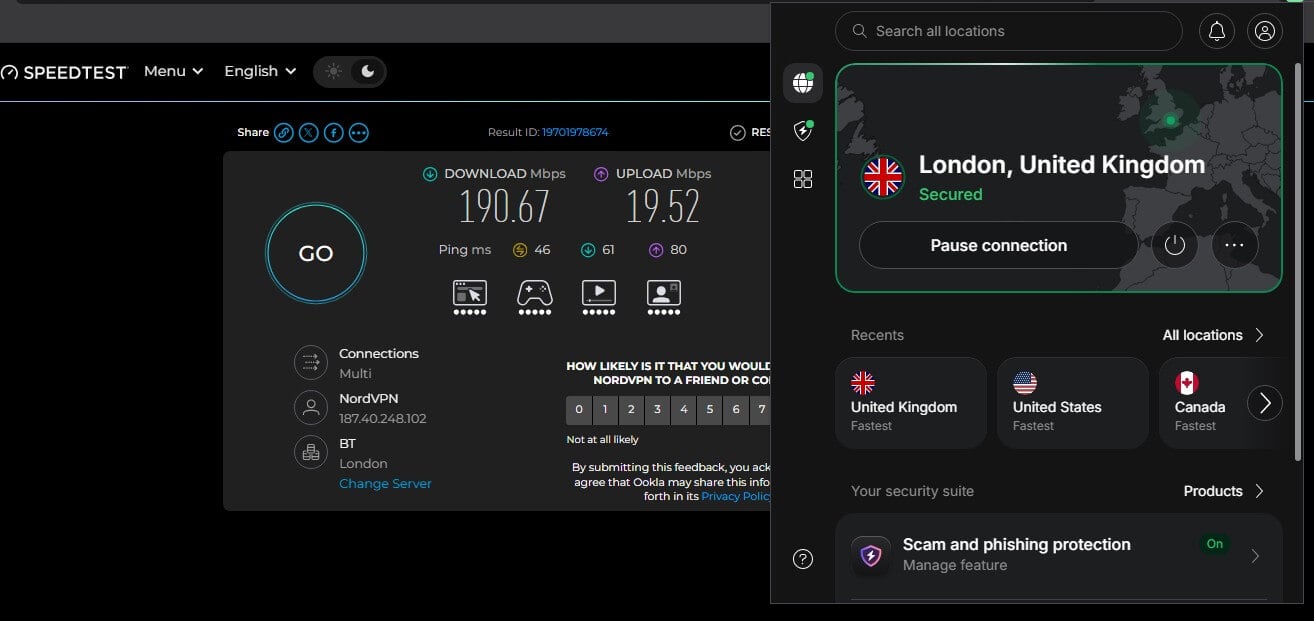This screenshot has height=621, width=1314.
Task: Click the Pause connection button
Action: pos(998,245)
